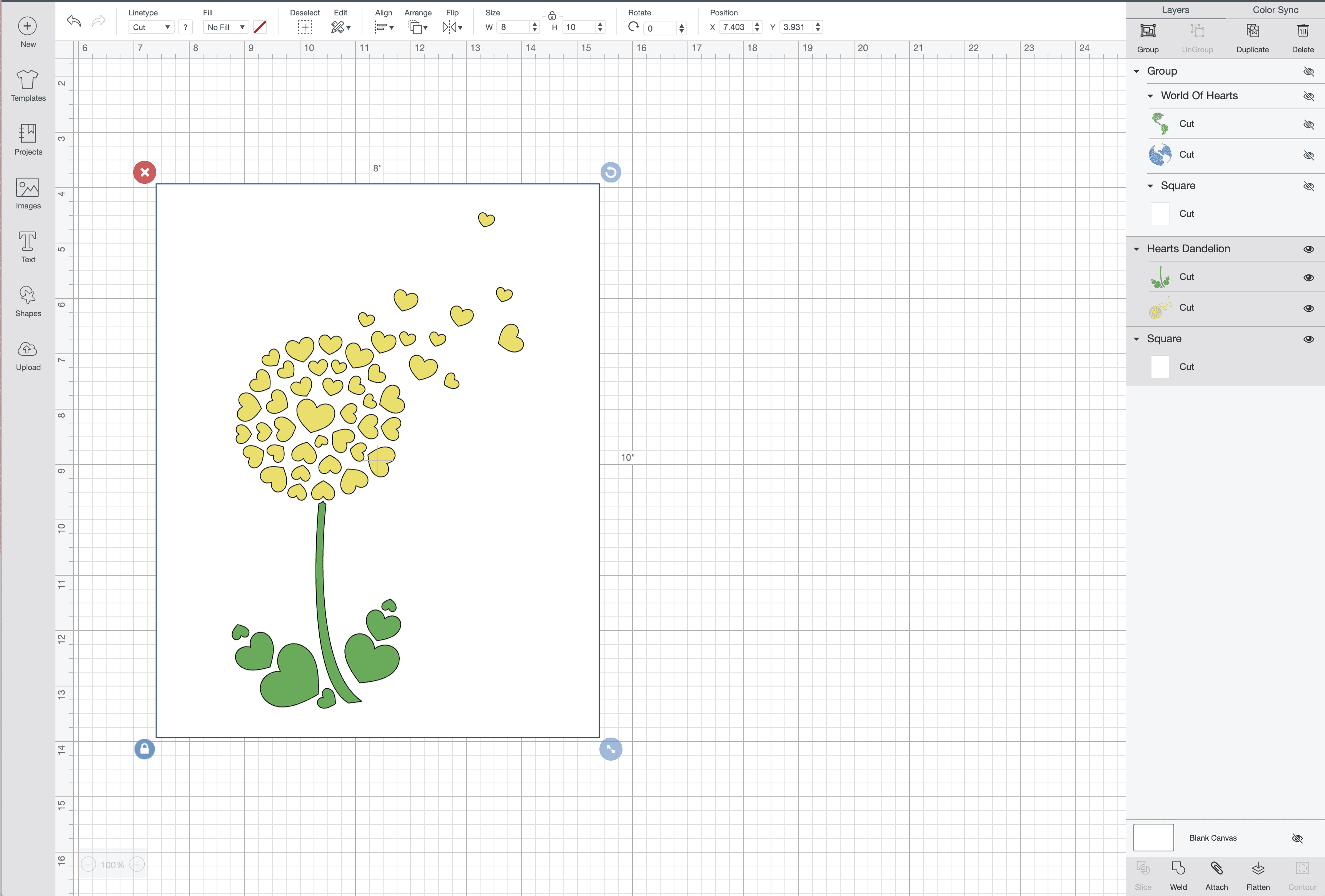Hide the Hearts Dandelion layer group
Viewport: 1325px width, 896px height.
coord(1308,249)
